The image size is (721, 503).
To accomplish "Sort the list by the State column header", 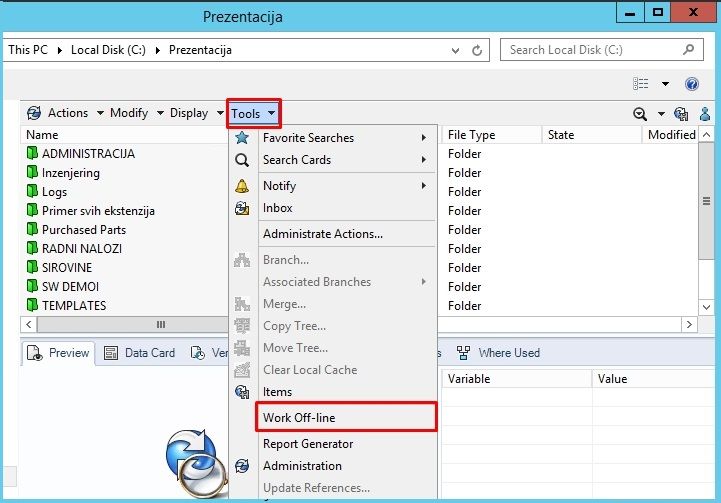I will (561, 135).
